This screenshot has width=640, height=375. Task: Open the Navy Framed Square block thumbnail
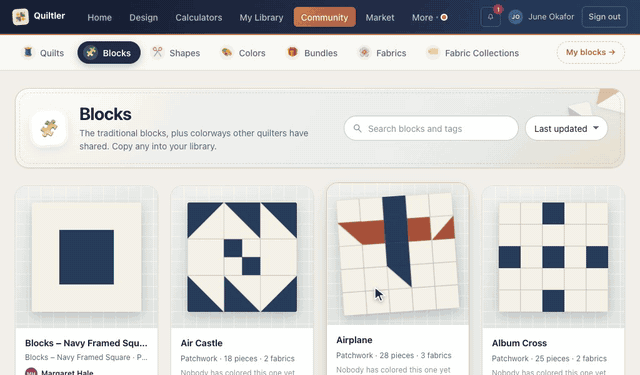tap(87, 257)
